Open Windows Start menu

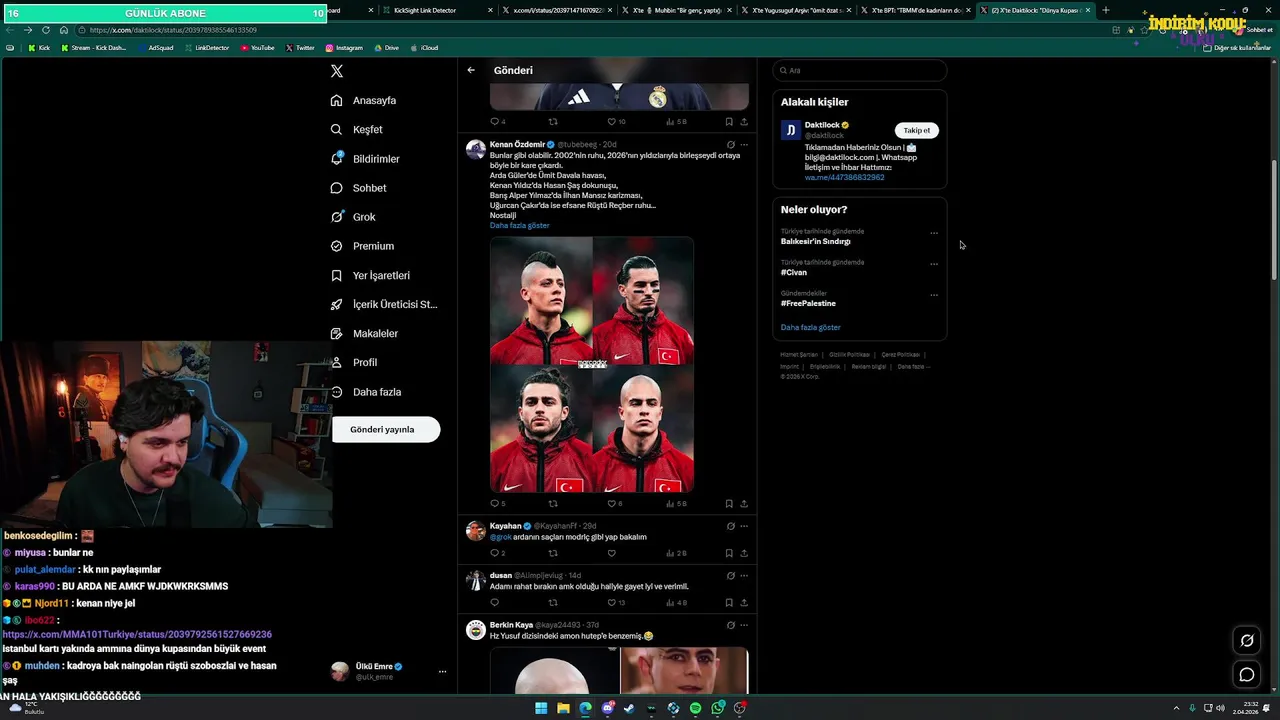tap(541, 708)
